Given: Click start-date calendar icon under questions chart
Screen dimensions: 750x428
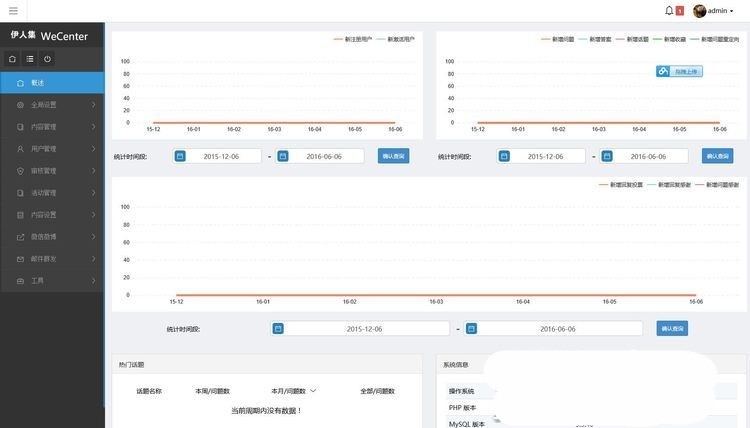Looking at the screenshot, I should tap(504, 156).
